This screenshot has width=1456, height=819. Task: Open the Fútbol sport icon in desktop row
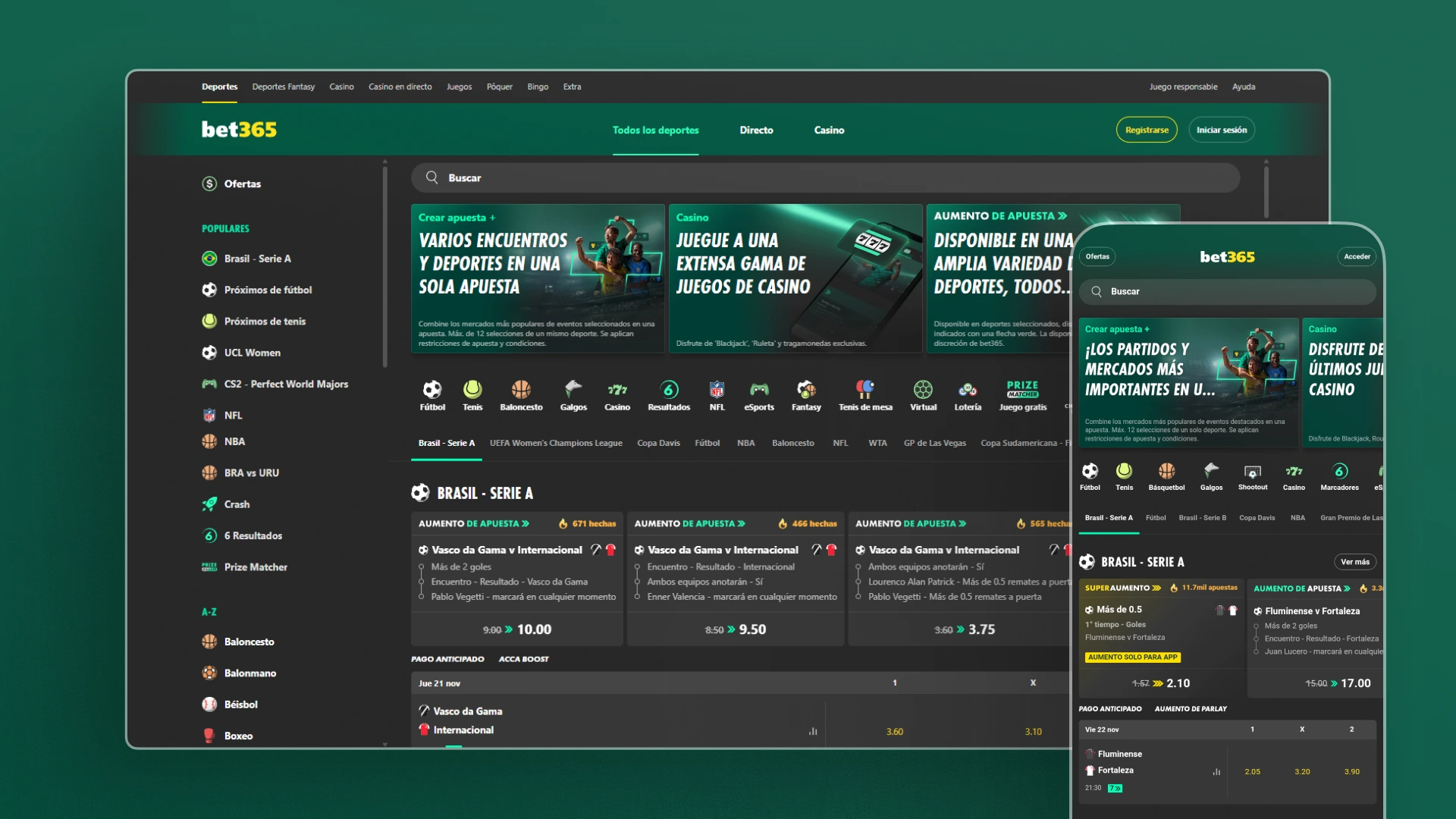pos(432,390)
